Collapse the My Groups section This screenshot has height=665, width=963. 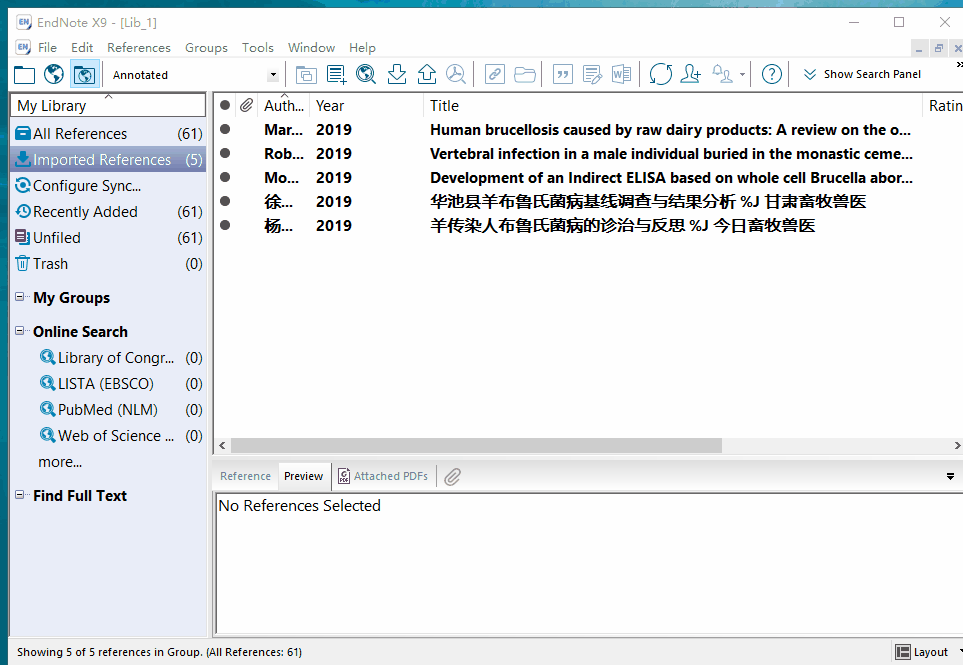[20, 297]
